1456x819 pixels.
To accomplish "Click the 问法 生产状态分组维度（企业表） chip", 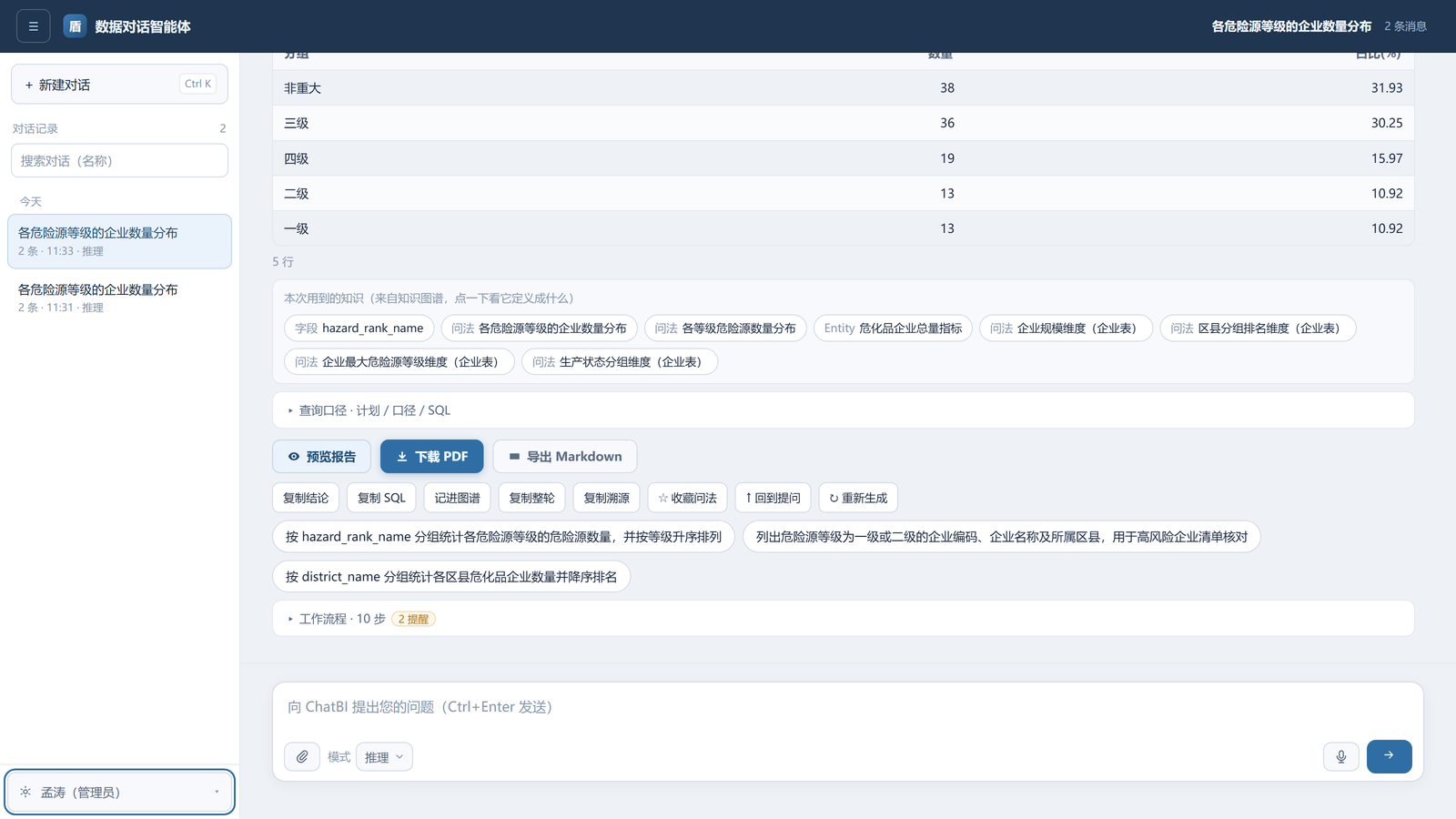I will pyautogui.click(x=620, y=362).
